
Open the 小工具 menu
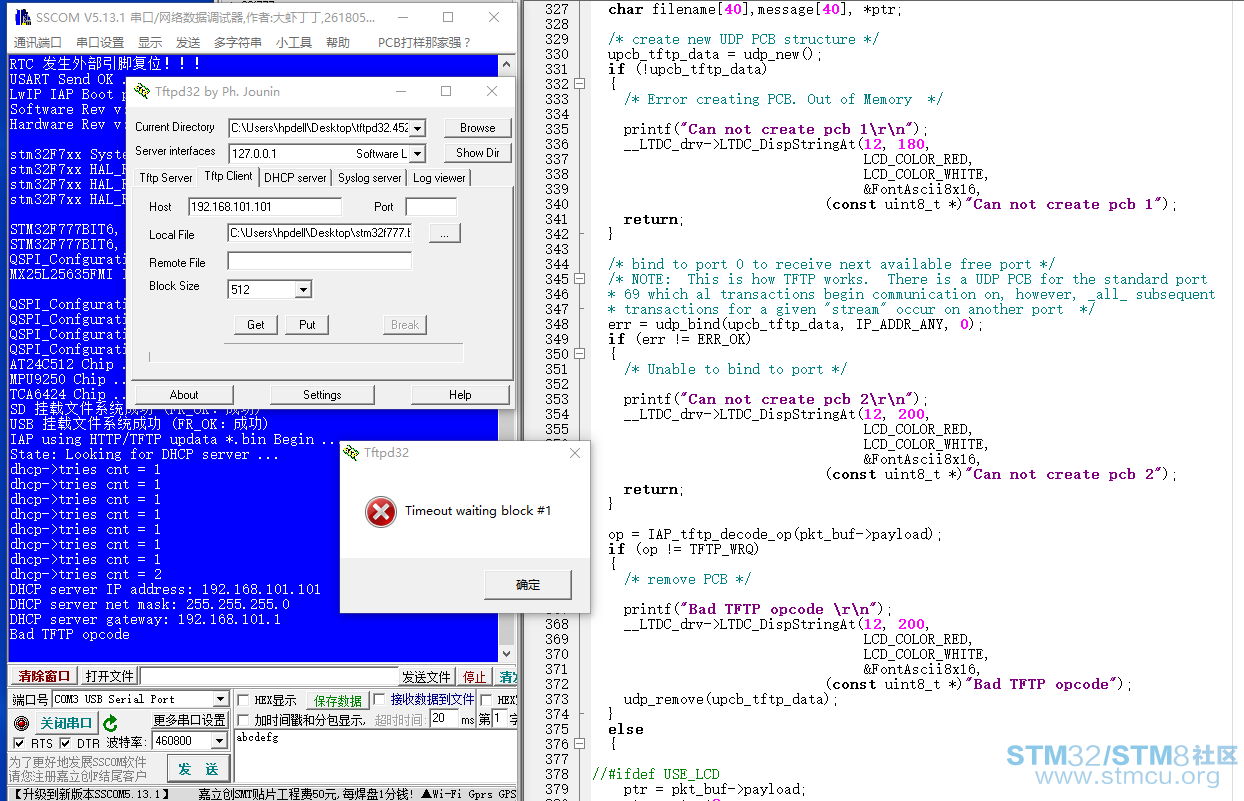pos(294,42)
